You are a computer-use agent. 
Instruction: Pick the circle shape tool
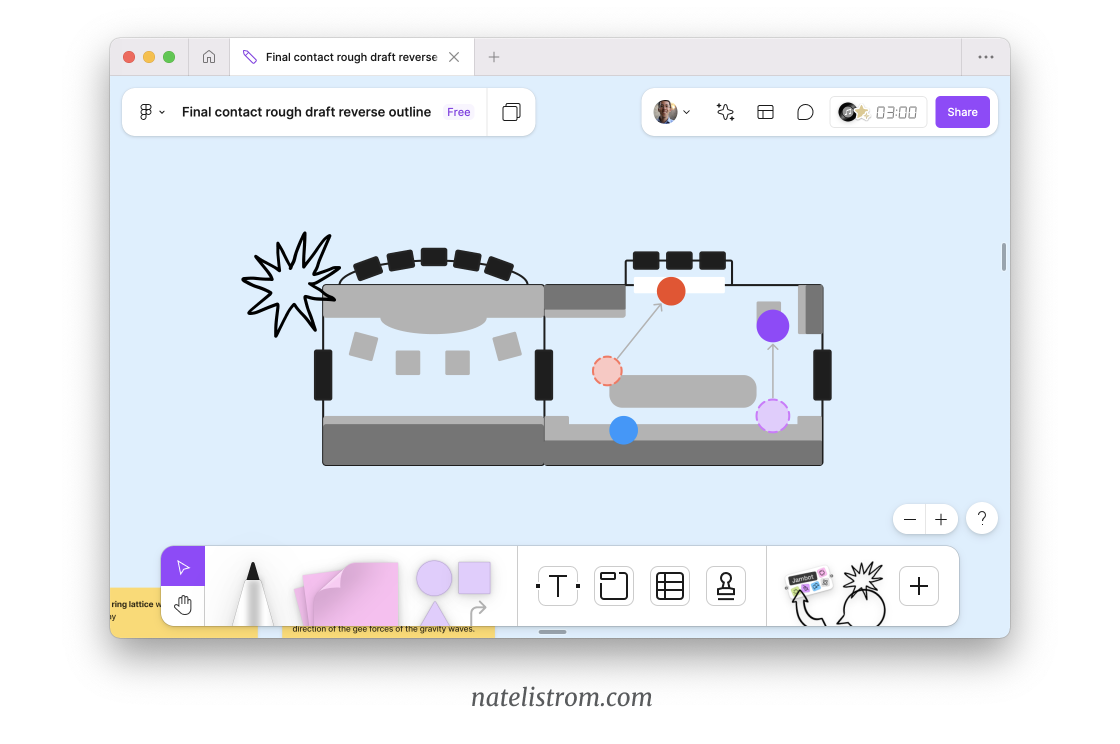tap(434, 578)
